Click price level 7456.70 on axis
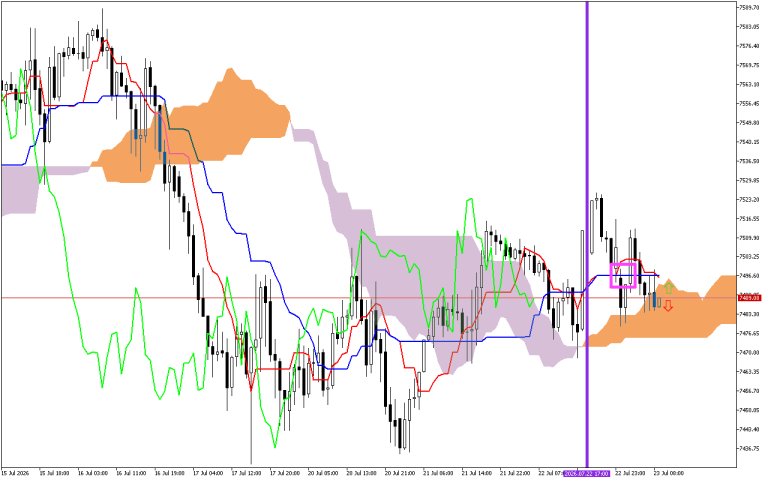 (x=749, y=391)
